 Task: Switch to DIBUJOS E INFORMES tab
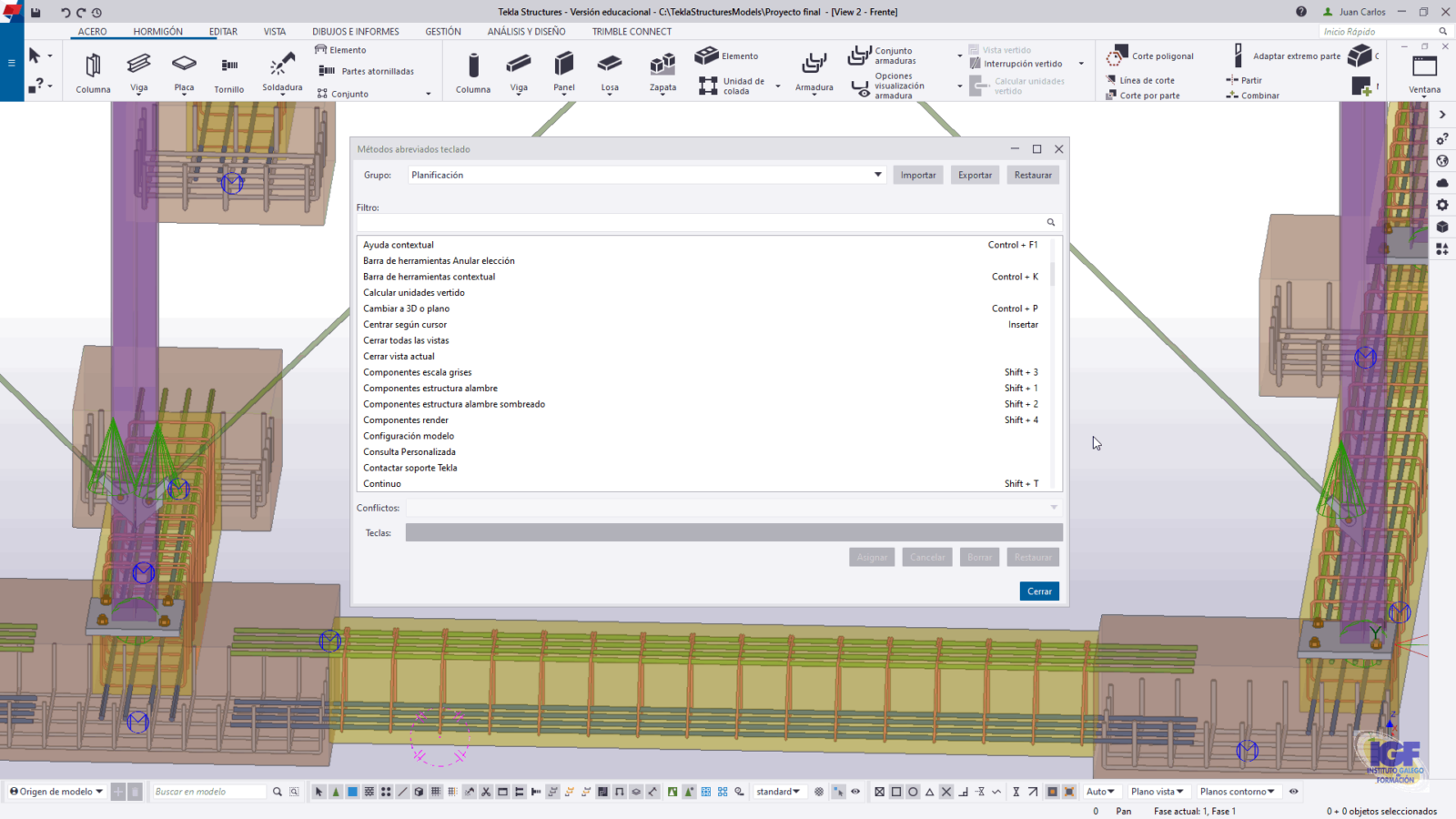355,32
